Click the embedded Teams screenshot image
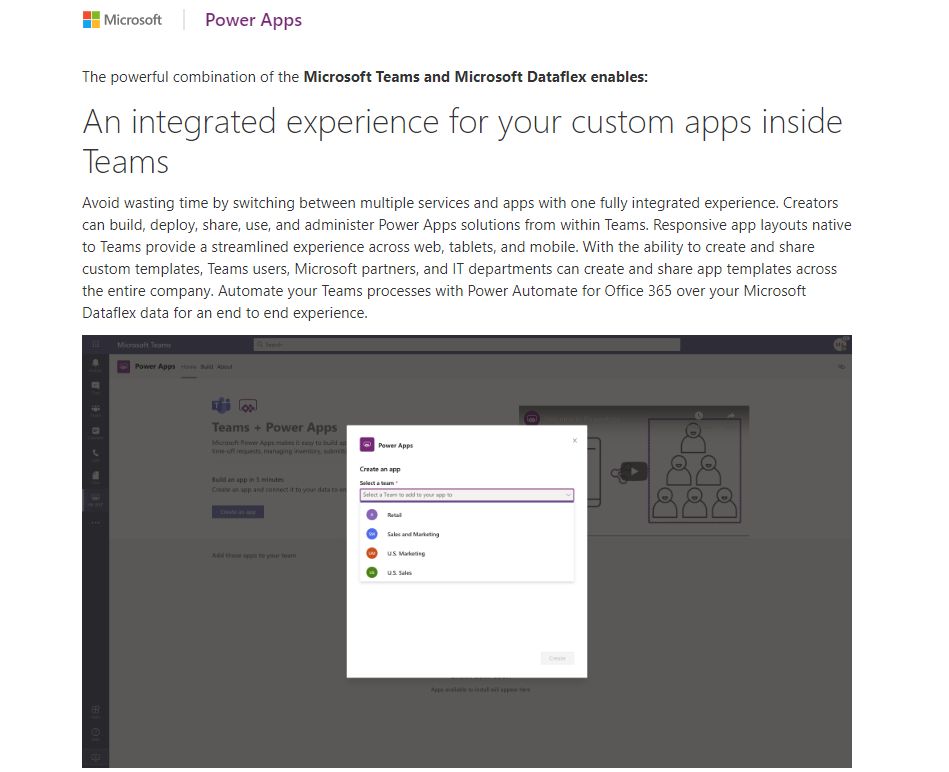The height and width of the screenshot is (772, 949). pos(467,551)
